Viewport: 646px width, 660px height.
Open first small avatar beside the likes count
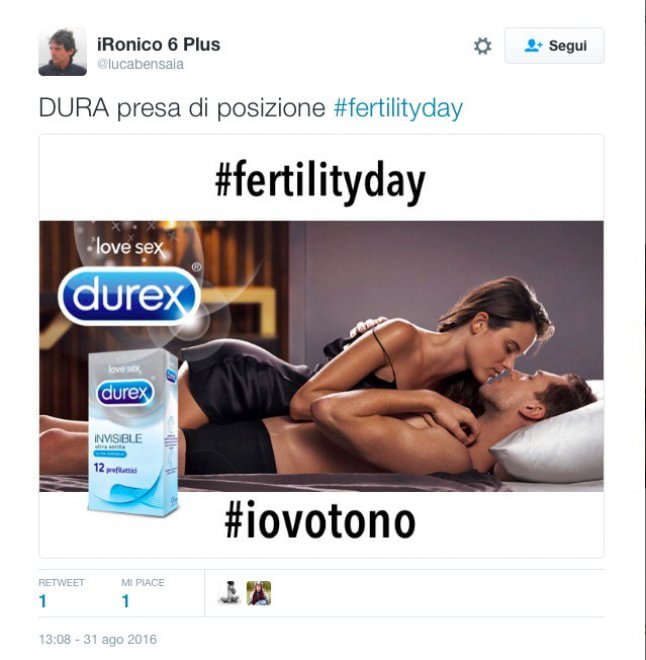click(229, 593)
